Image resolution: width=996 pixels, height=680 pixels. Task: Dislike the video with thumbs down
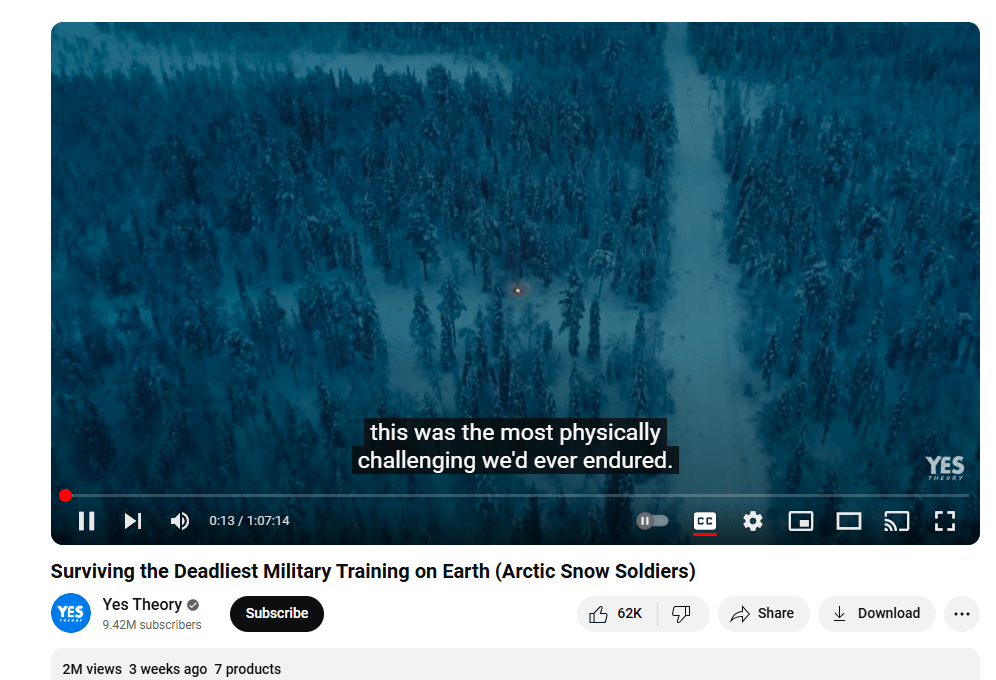pos(682,614)
